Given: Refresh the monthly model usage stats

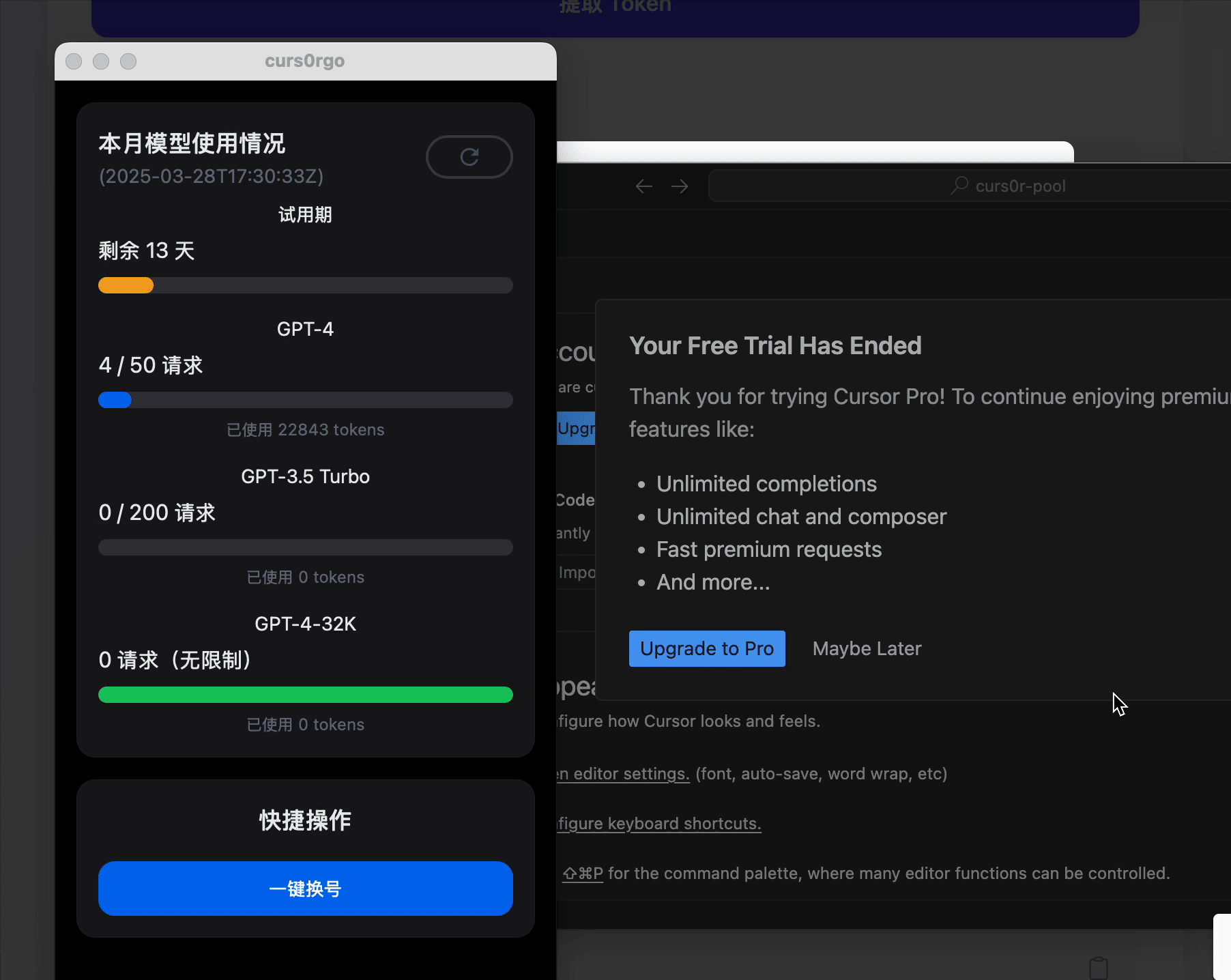Looking at the screenshot, I should (x=469, y=157).
